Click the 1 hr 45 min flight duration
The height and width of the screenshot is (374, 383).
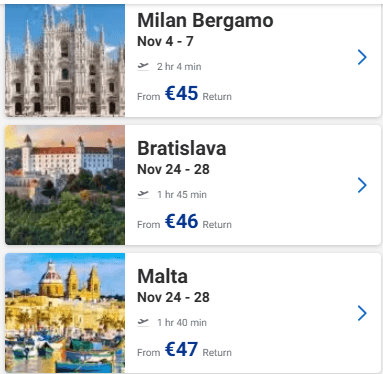[182, 195]
